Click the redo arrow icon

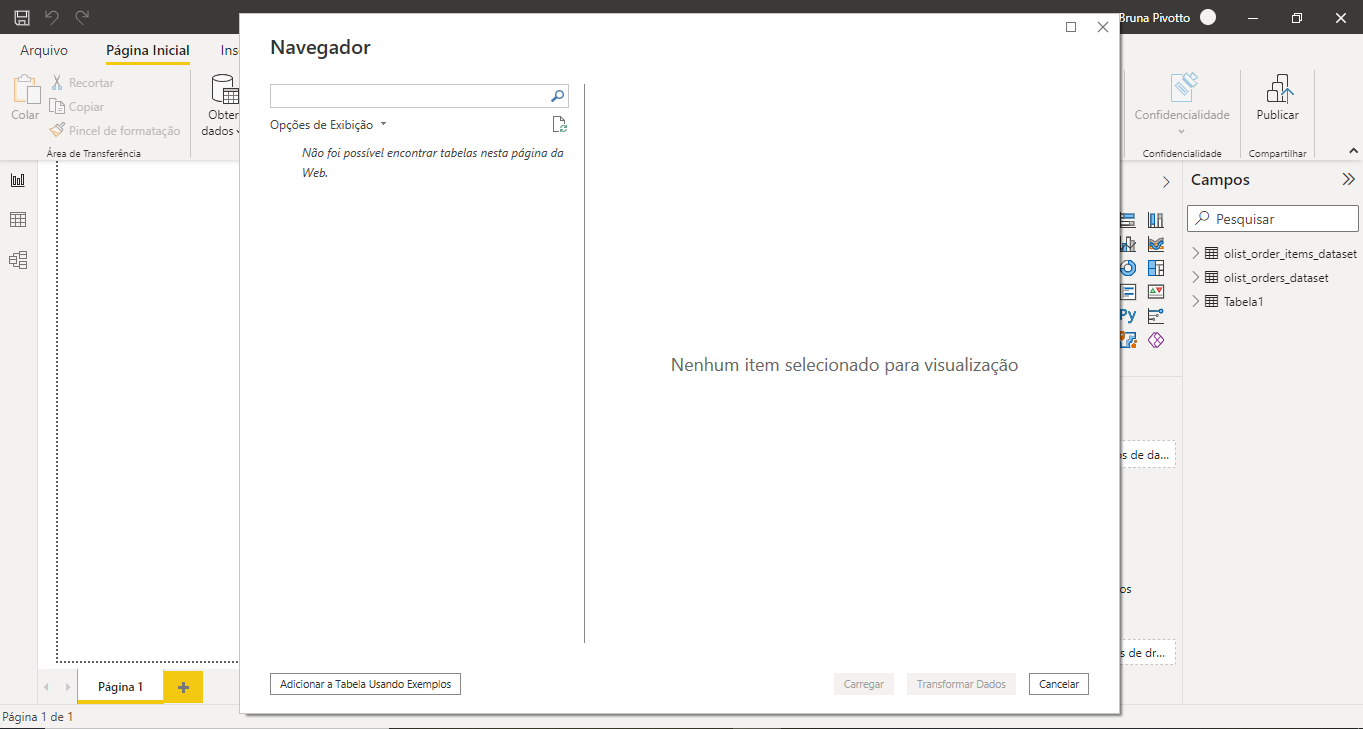click(x=82, y=17)
